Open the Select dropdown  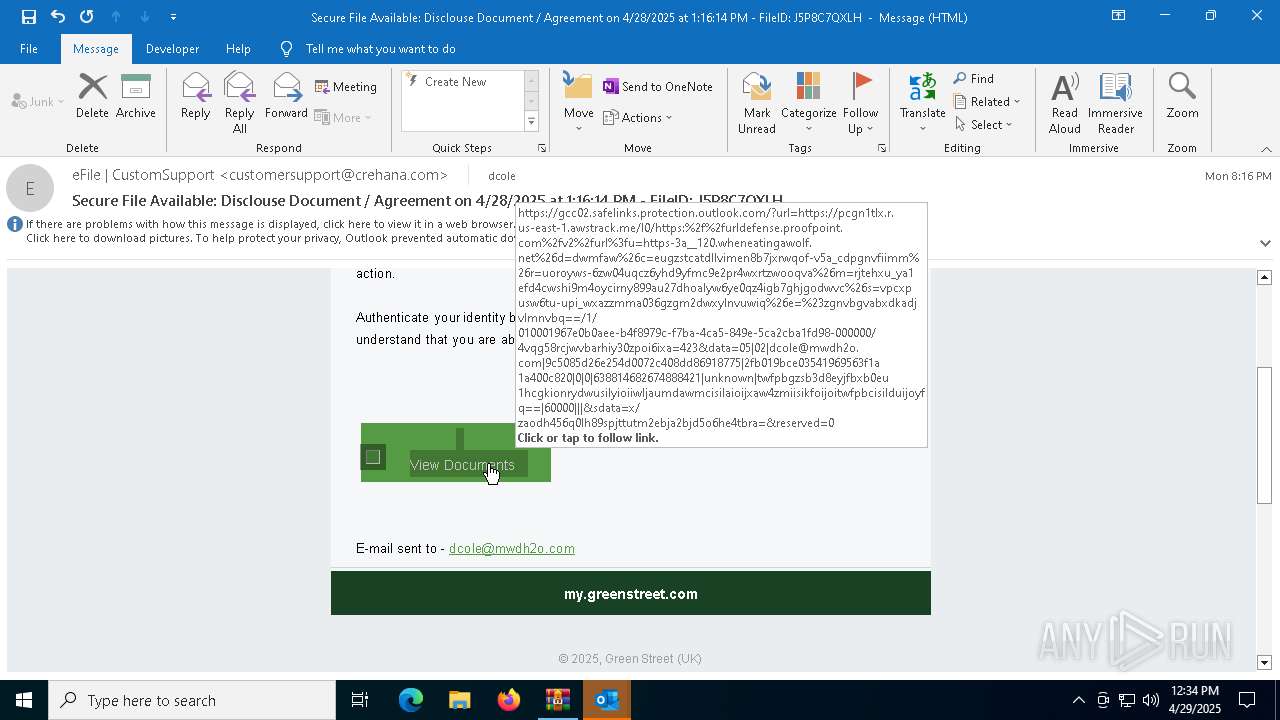984,124
